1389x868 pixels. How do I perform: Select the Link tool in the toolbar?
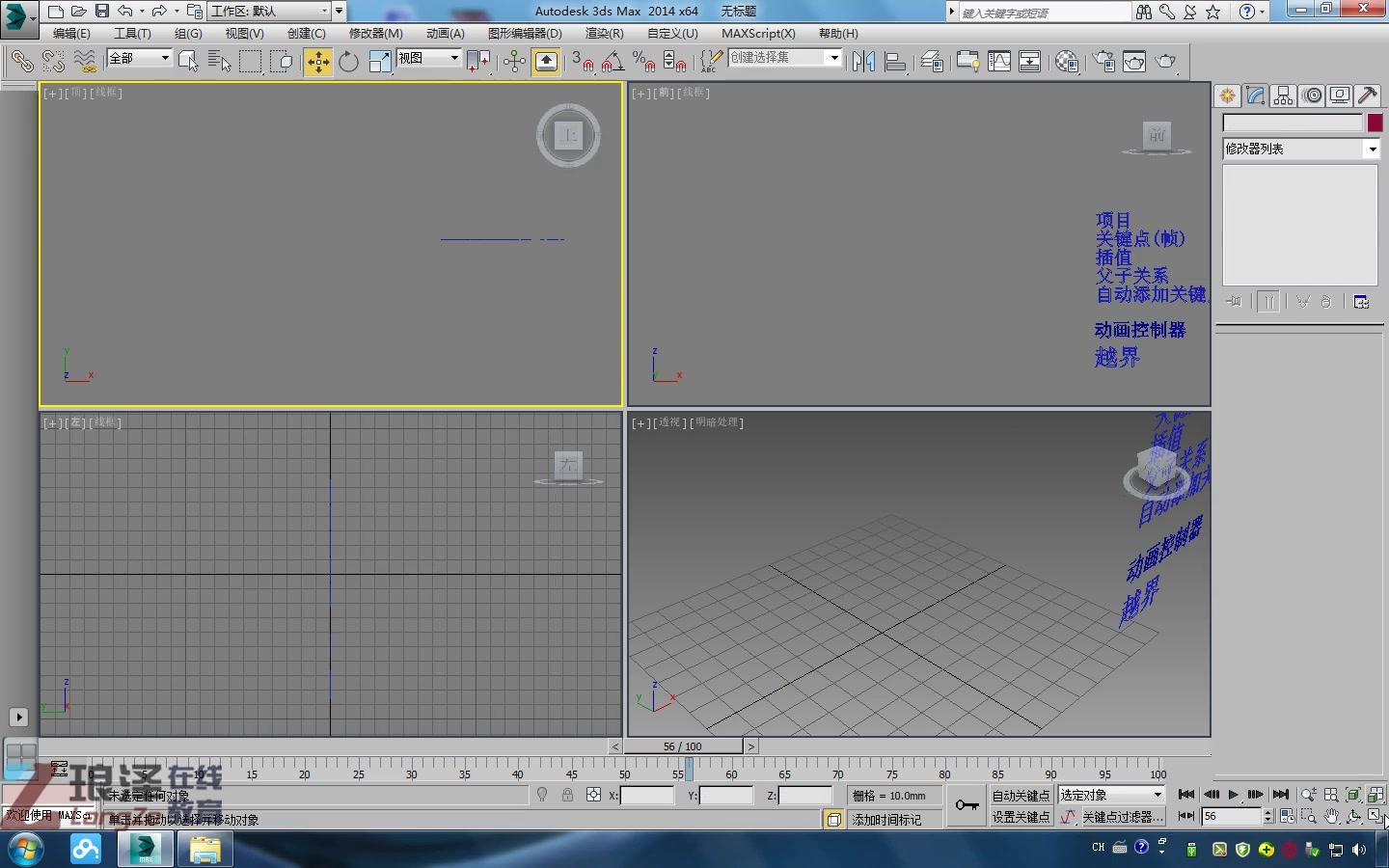(x=21, y=62)
